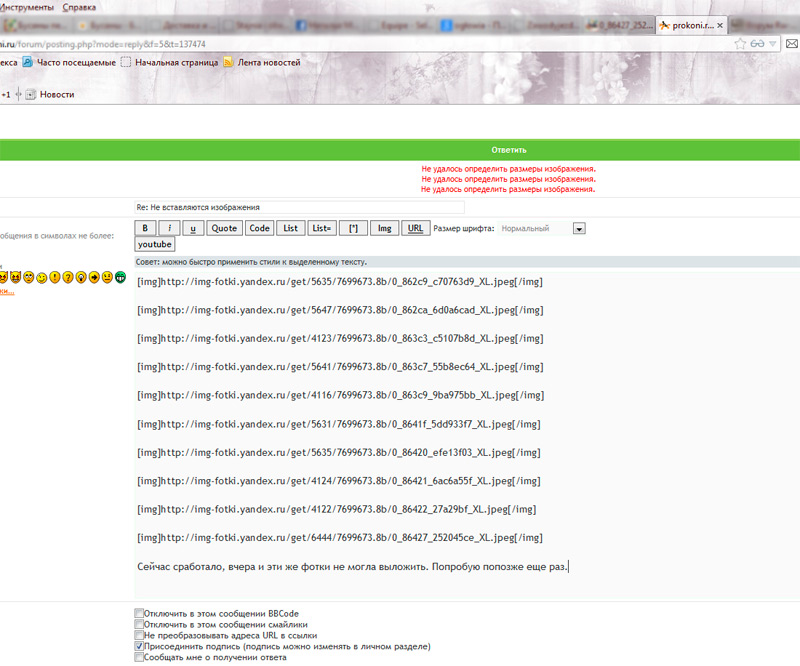This screenshot has height=666, width=800.
Task: Open the Размер шрифта font size dropdown
Action: point(578,228)
